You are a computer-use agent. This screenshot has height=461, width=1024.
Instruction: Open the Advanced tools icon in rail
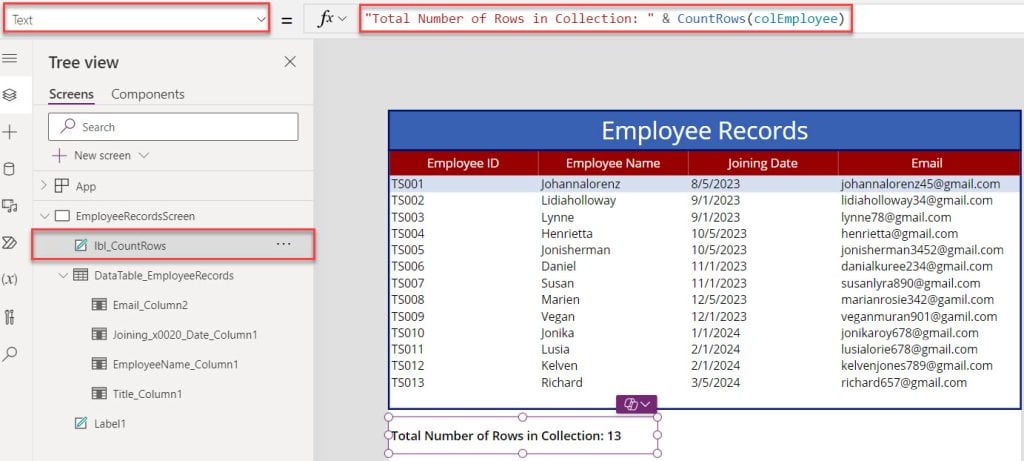point(10,317)
